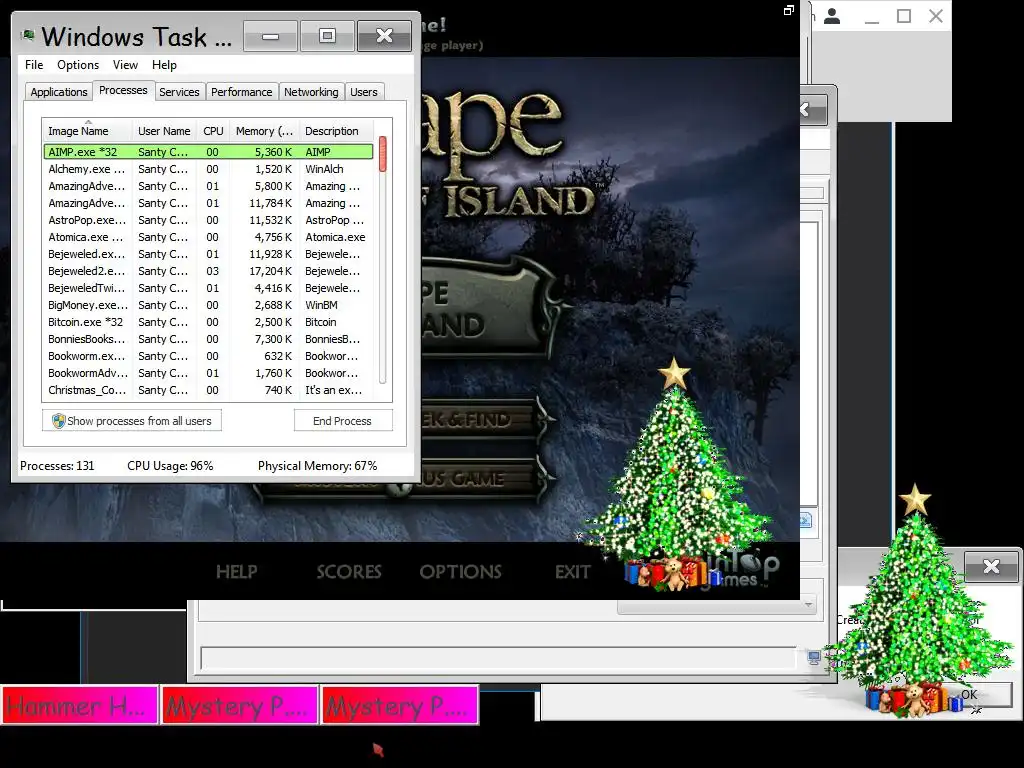Click OPTIONS in the game menu
The height and width of the screenshot is (768, 1024).
(460, 571)
